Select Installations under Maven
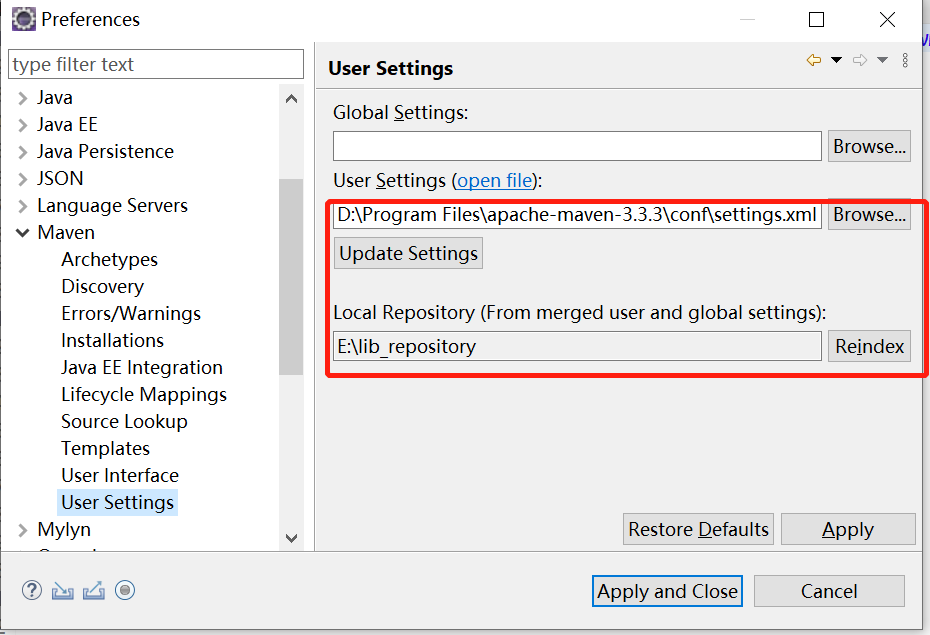 click(x=112, y=341)
